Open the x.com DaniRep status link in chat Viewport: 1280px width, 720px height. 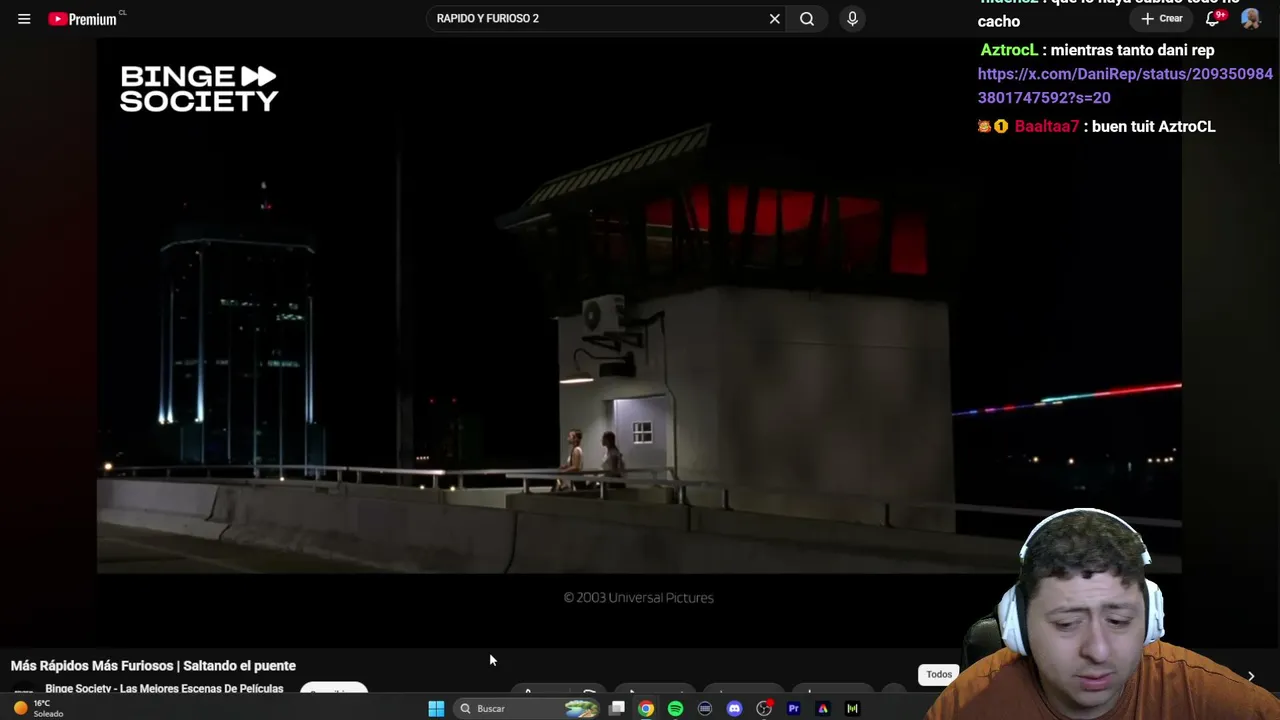[1125, 86]
